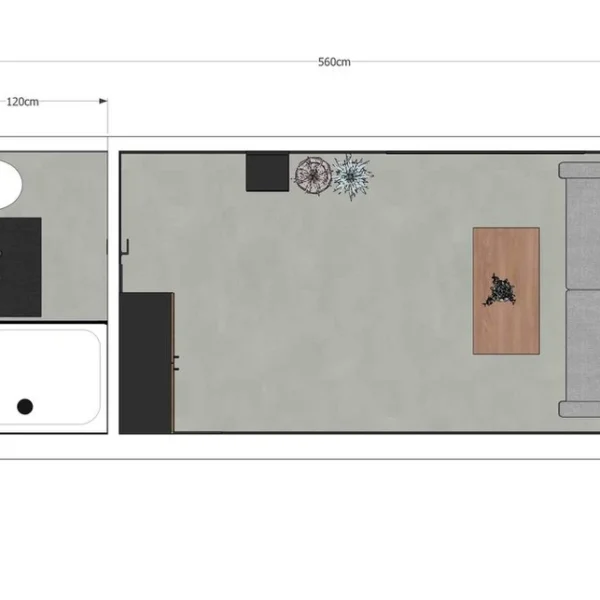600x600 pixels.
Task: Select the brown round plant near top wall
Action: (x=312, y=176)
